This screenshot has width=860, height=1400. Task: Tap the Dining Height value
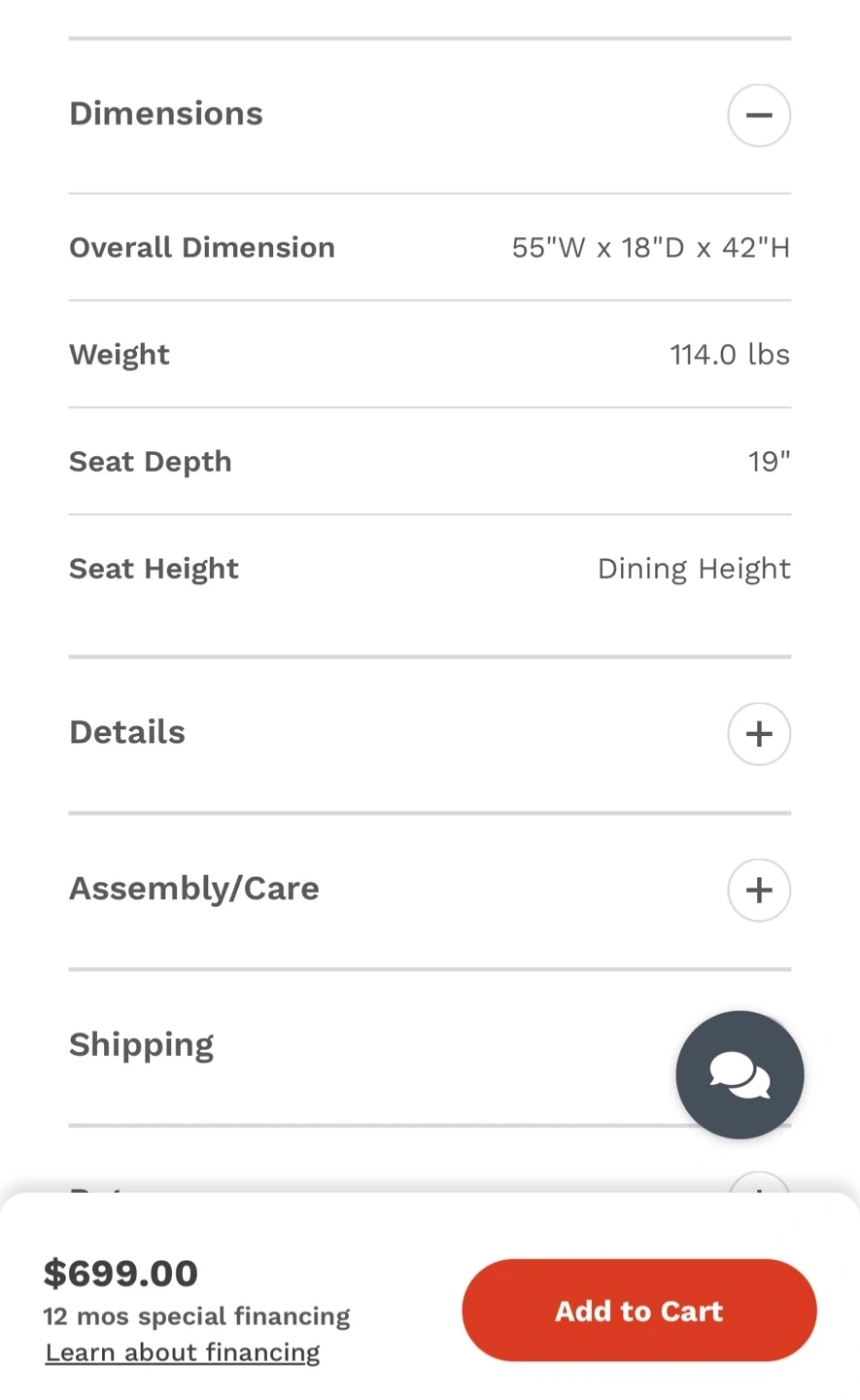694,569
